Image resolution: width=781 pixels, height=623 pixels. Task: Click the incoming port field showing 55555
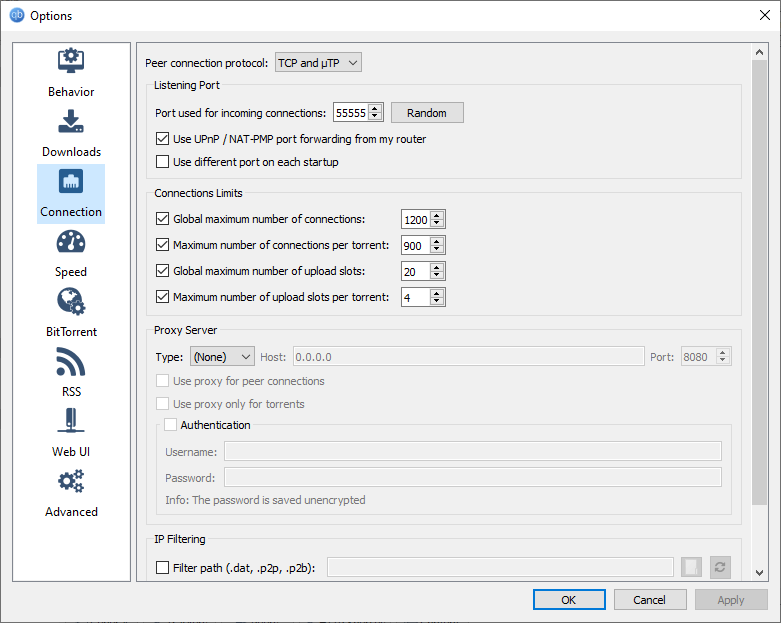351,113
